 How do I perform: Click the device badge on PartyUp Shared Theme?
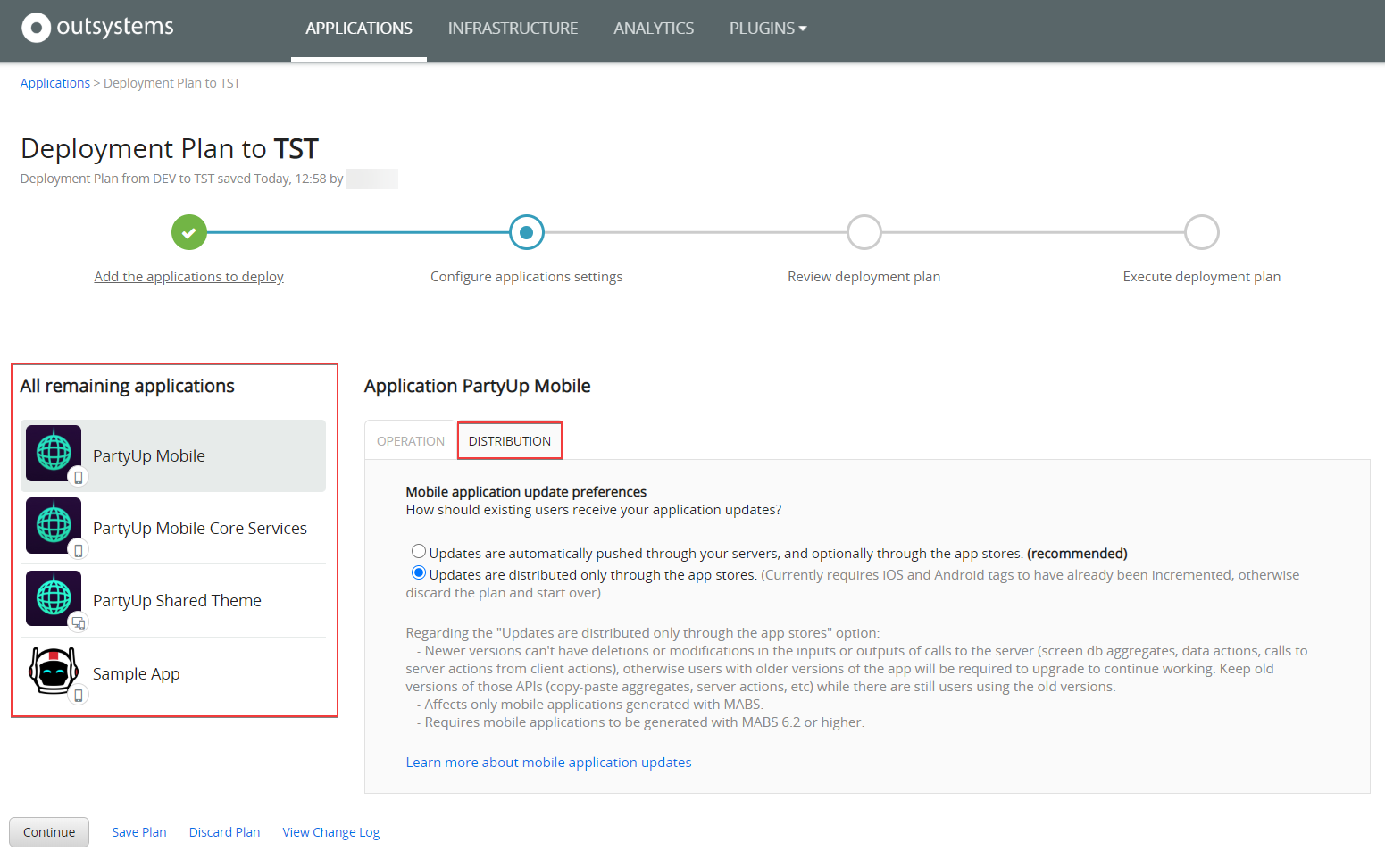click(x=79, y=622)
